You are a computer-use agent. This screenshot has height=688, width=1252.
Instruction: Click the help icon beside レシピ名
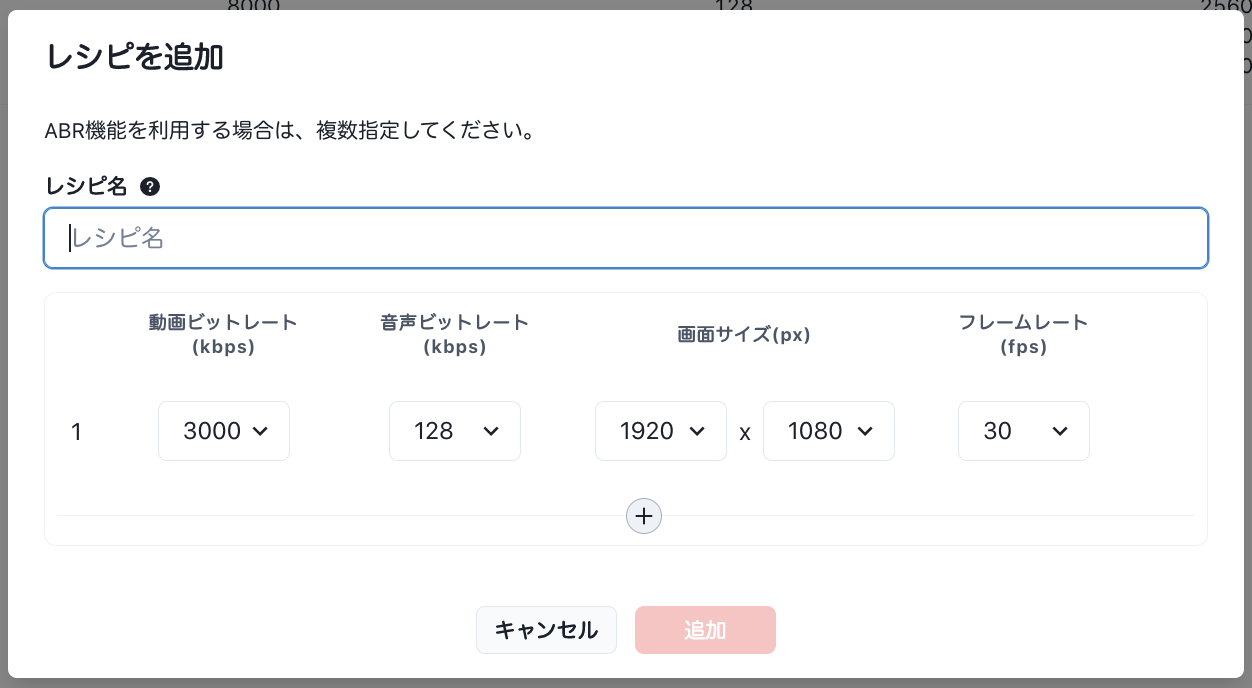150,186
